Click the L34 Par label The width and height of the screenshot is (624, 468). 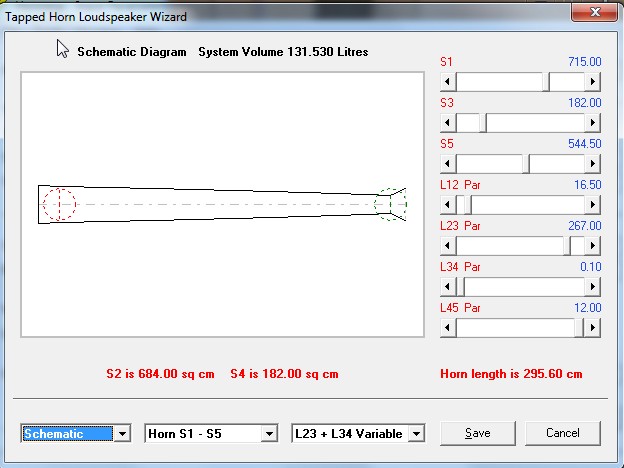click(x=460, y=267)
